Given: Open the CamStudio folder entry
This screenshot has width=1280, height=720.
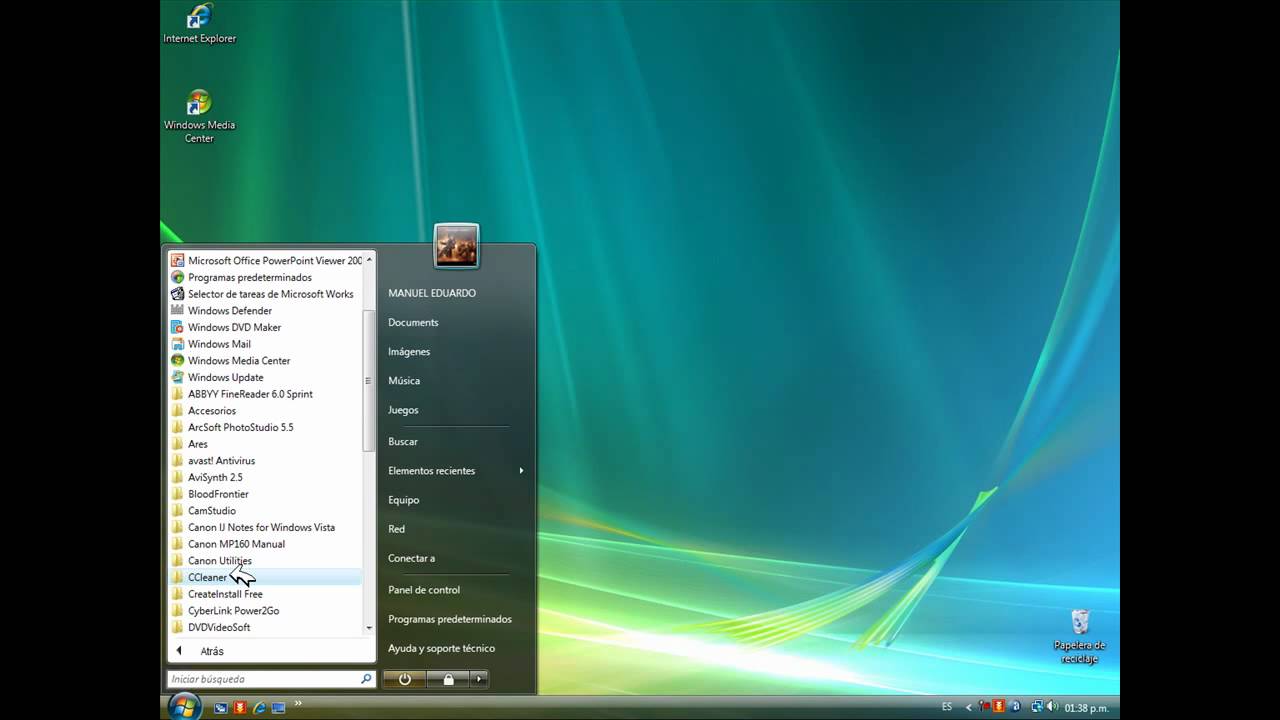Looking at the screenshot, I should (x=265, y=510).
